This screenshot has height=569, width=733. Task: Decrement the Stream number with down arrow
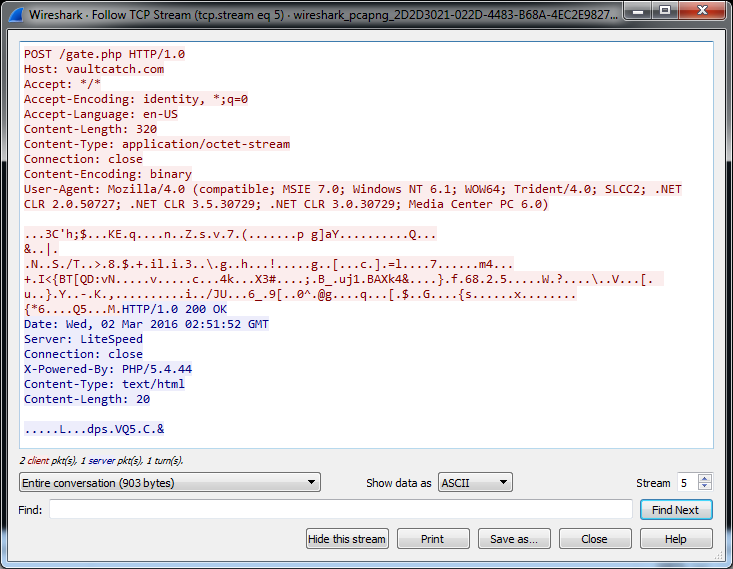[705, 487]
